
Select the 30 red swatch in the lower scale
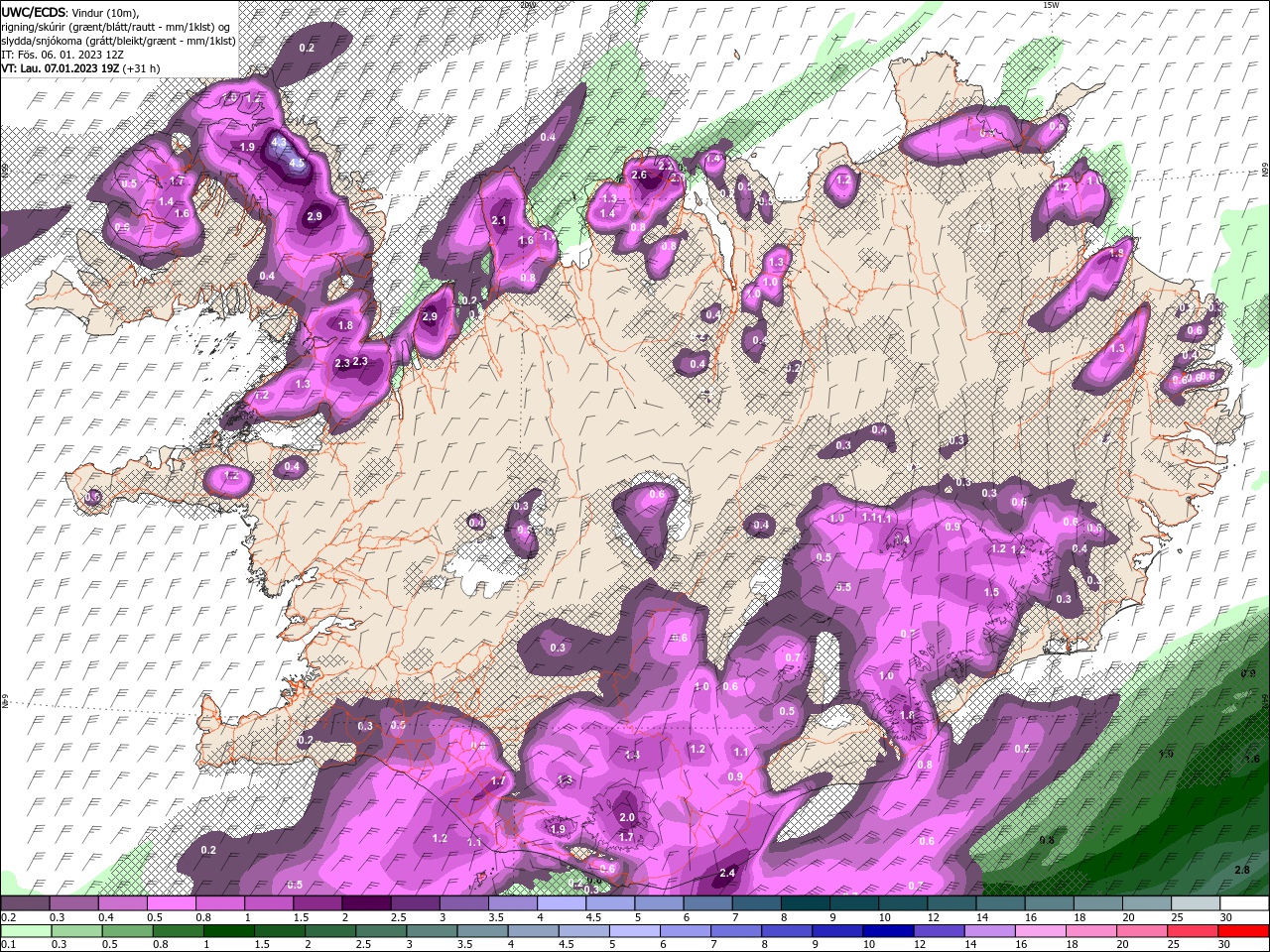pos(1244,932)
